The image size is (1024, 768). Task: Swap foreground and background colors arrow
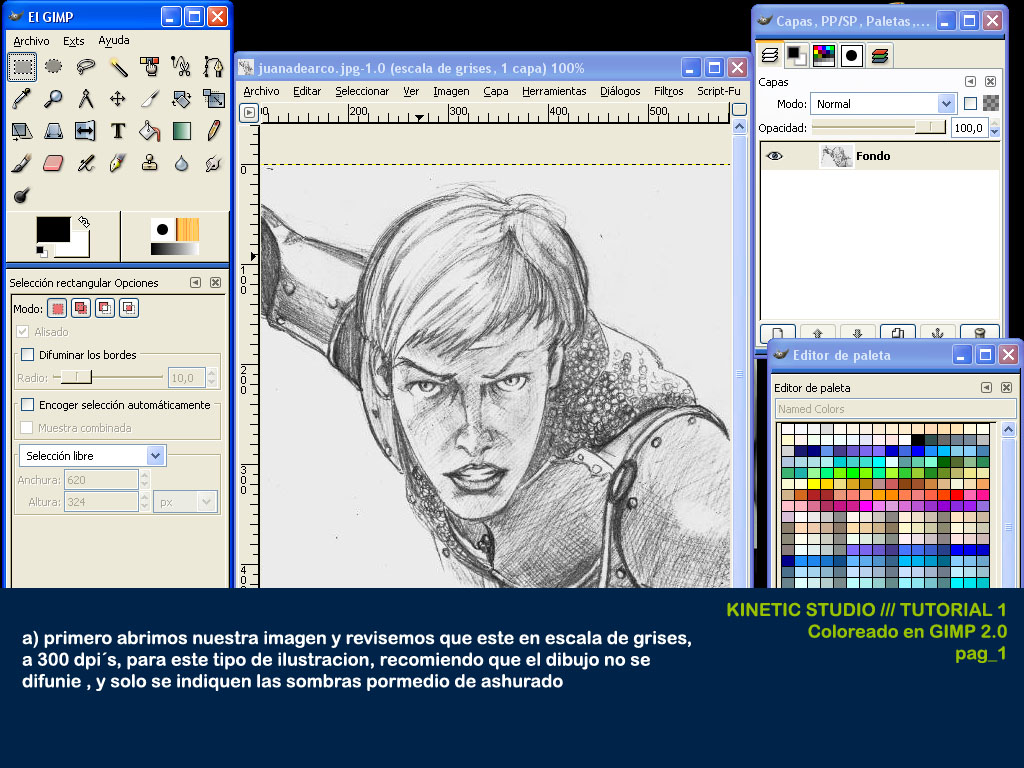(x=84, y=222)
